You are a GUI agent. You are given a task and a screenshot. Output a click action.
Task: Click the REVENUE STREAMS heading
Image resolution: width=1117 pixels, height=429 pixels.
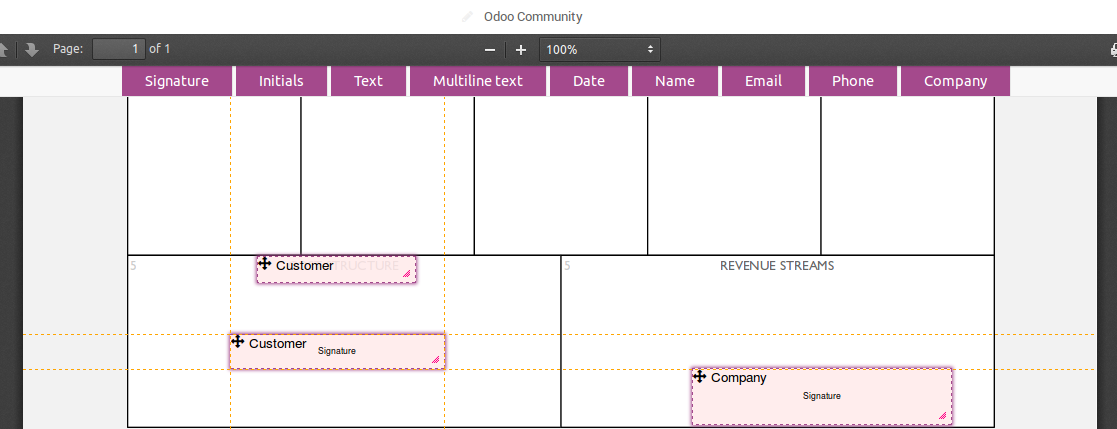click(x=776, y=266)
